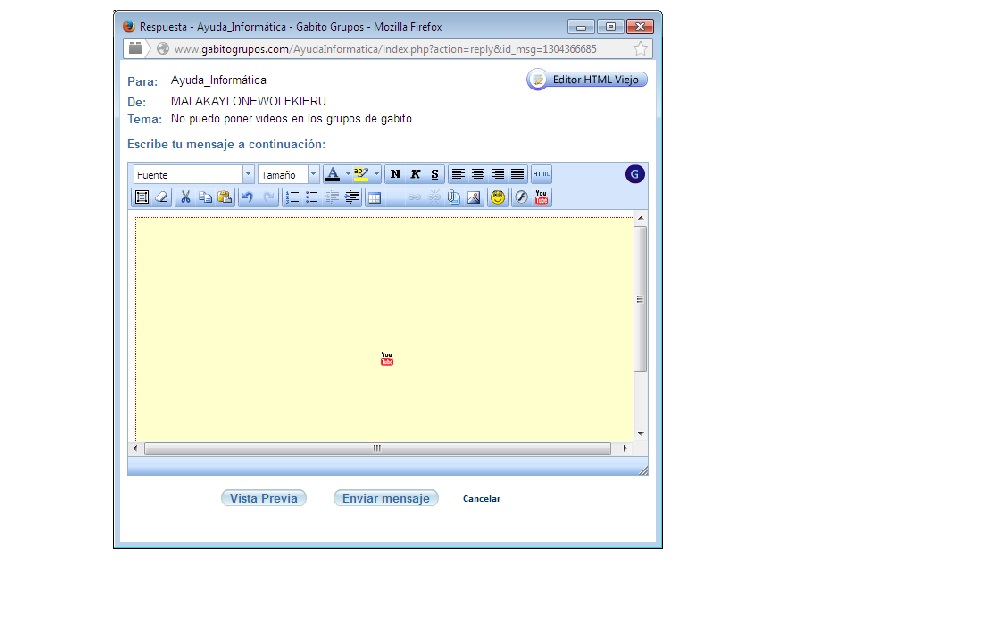Screen dimensions: 990x631
Task: Toggle underline (S) formatting
Action: [x=435, y=174]
